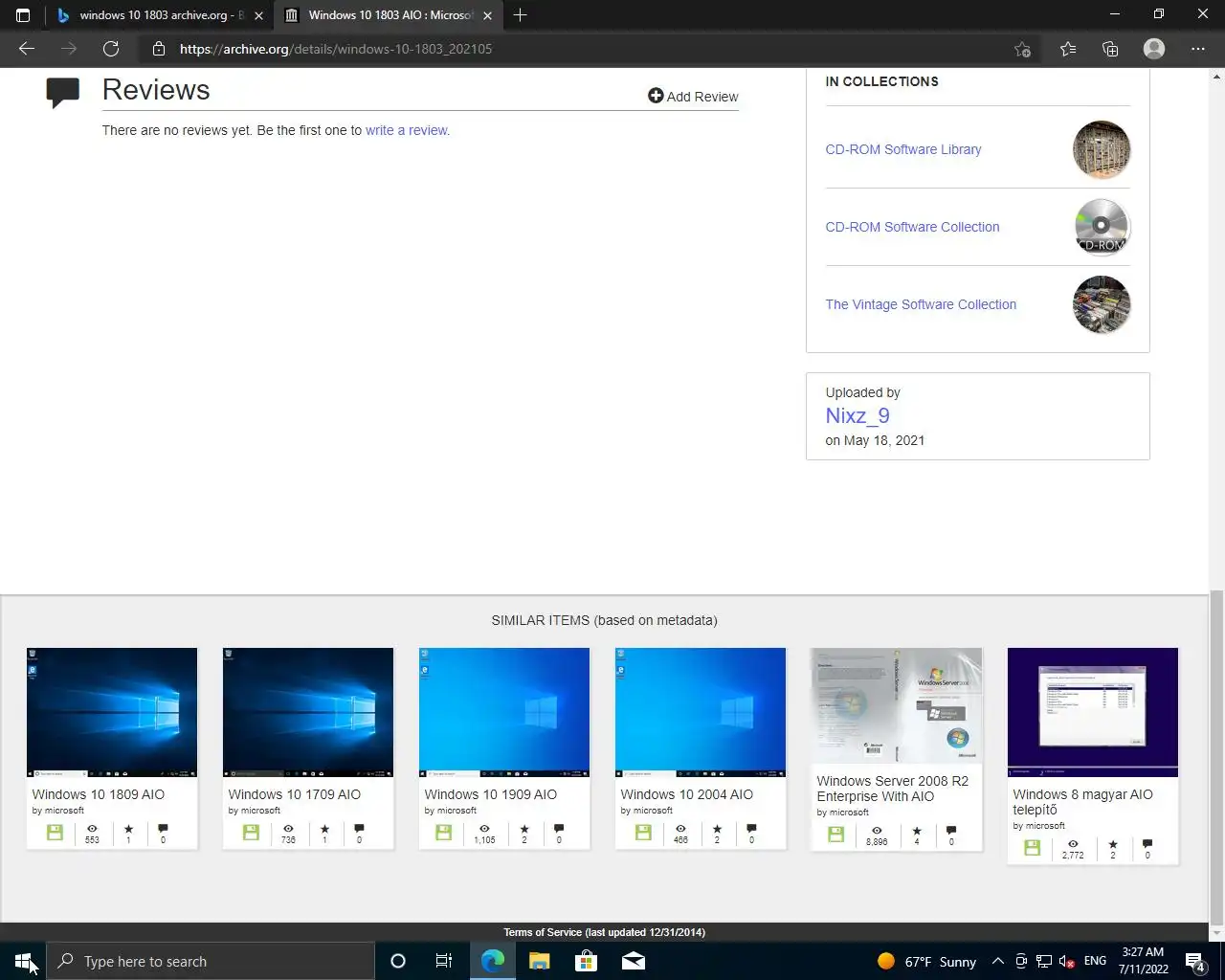1225x980 pixels.
Task: Click the software icon under Windows Server 2008 R2
Action: (x=835, y=835)
